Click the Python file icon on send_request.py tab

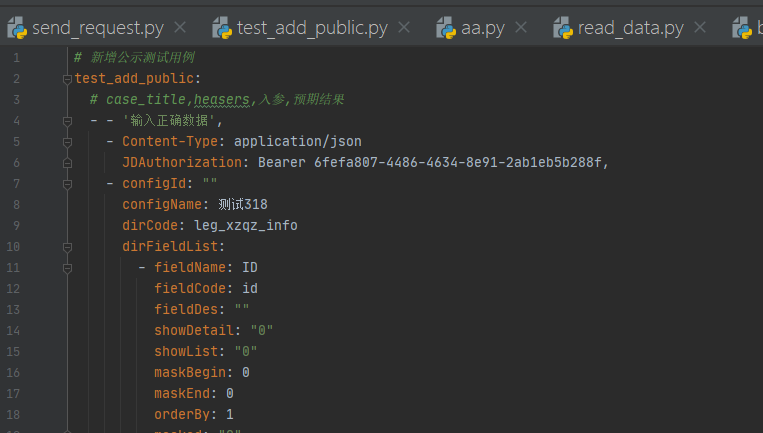point(16,27)
